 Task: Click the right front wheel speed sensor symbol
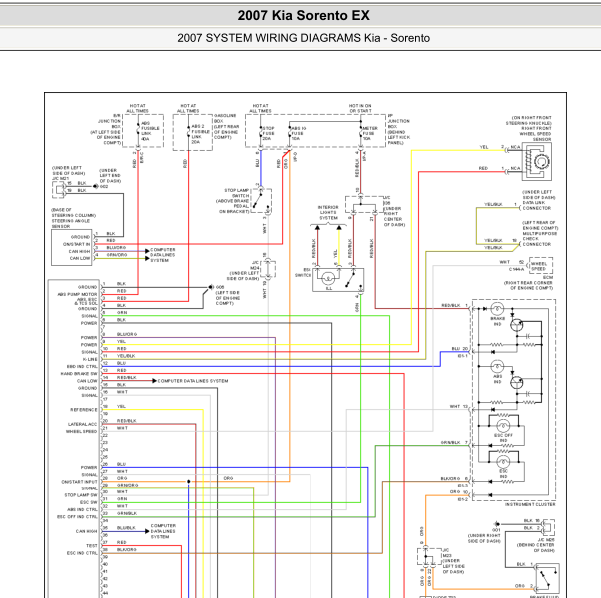click(x=537, y=161)
